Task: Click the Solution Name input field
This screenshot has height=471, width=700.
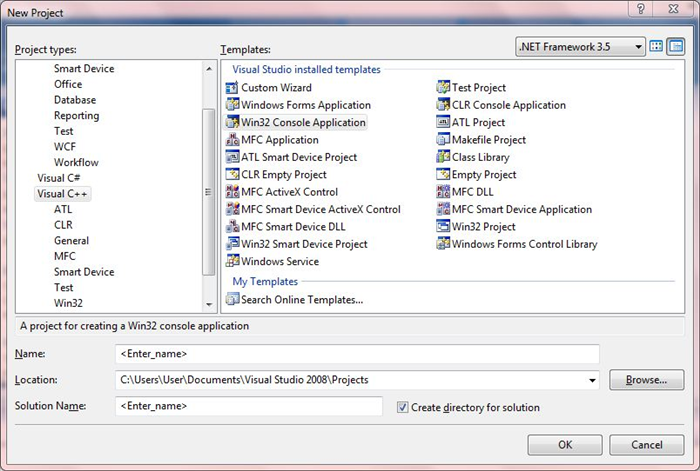Action: pyautogui.click(x=249, y=406)
